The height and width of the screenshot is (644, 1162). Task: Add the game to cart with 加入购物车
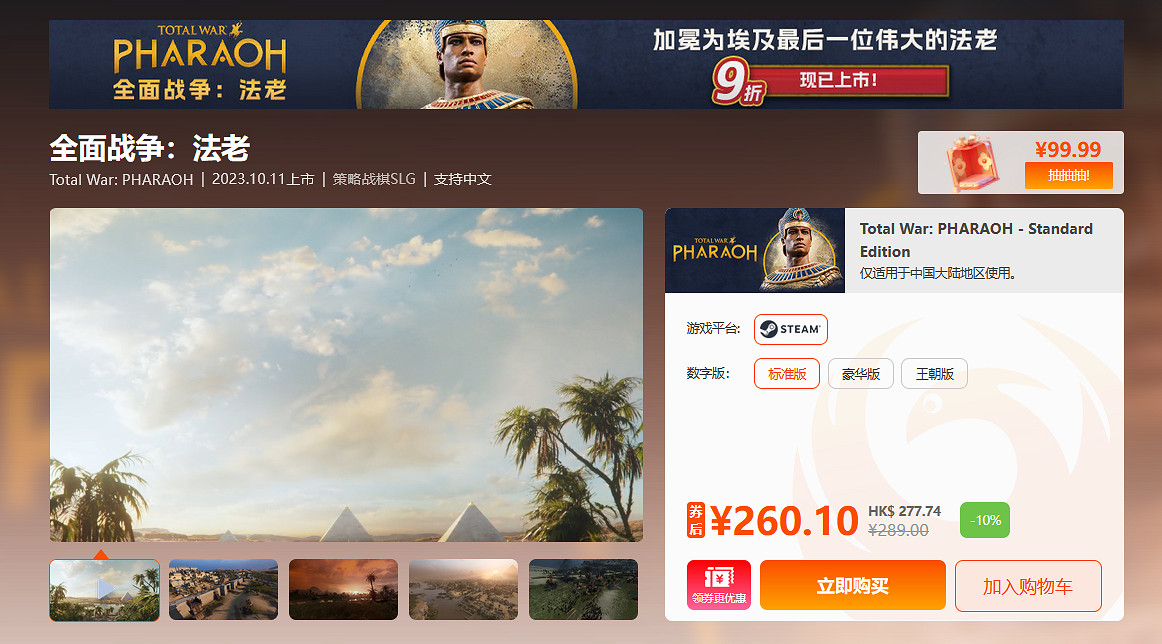[x=1028, y=585]
